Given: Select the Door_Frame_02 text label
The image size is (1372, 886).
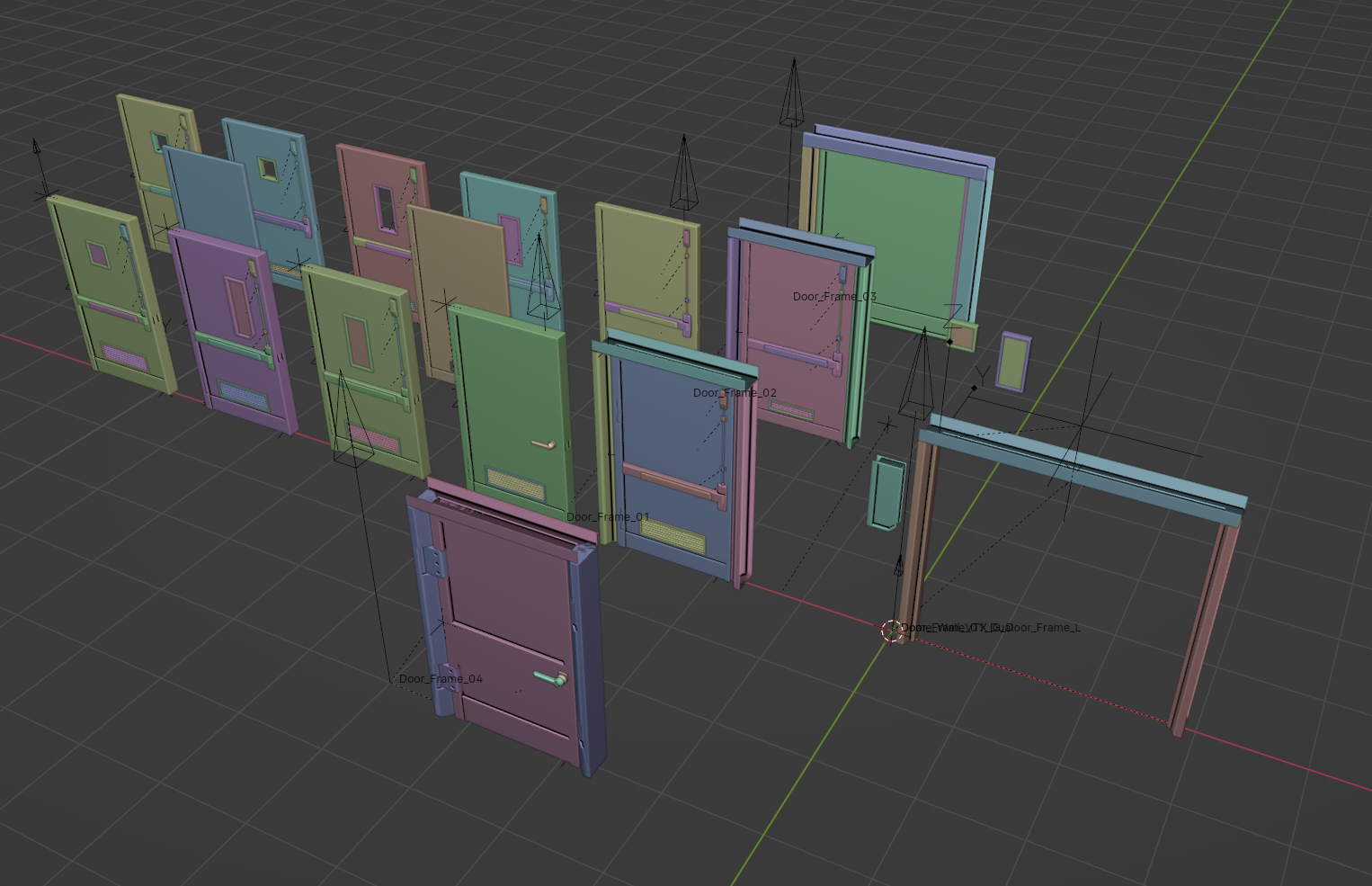Looking at the screenshot, I should (x=735, y=393).
